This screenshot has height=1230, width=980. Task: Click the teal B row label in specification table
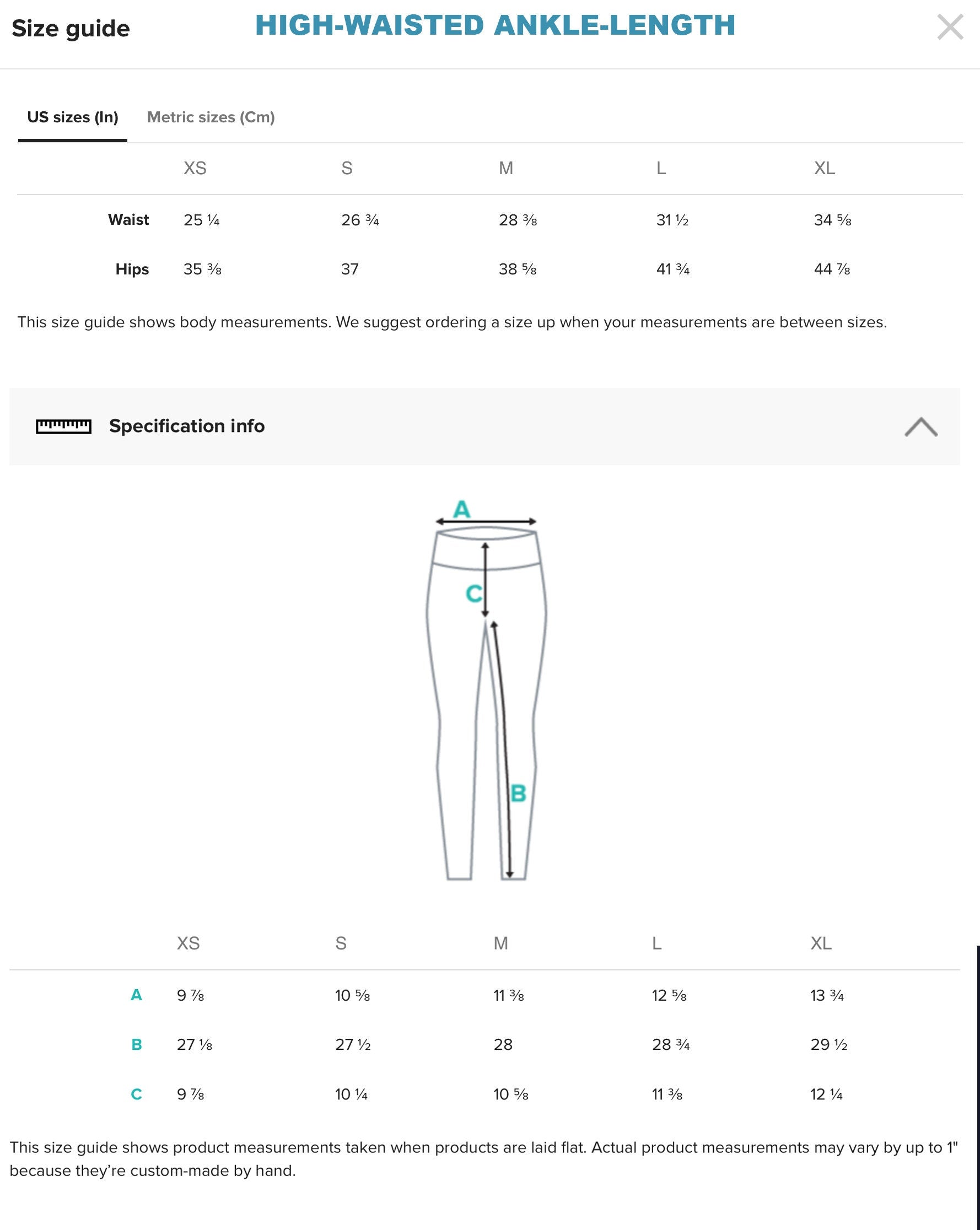coord(136,1045)
